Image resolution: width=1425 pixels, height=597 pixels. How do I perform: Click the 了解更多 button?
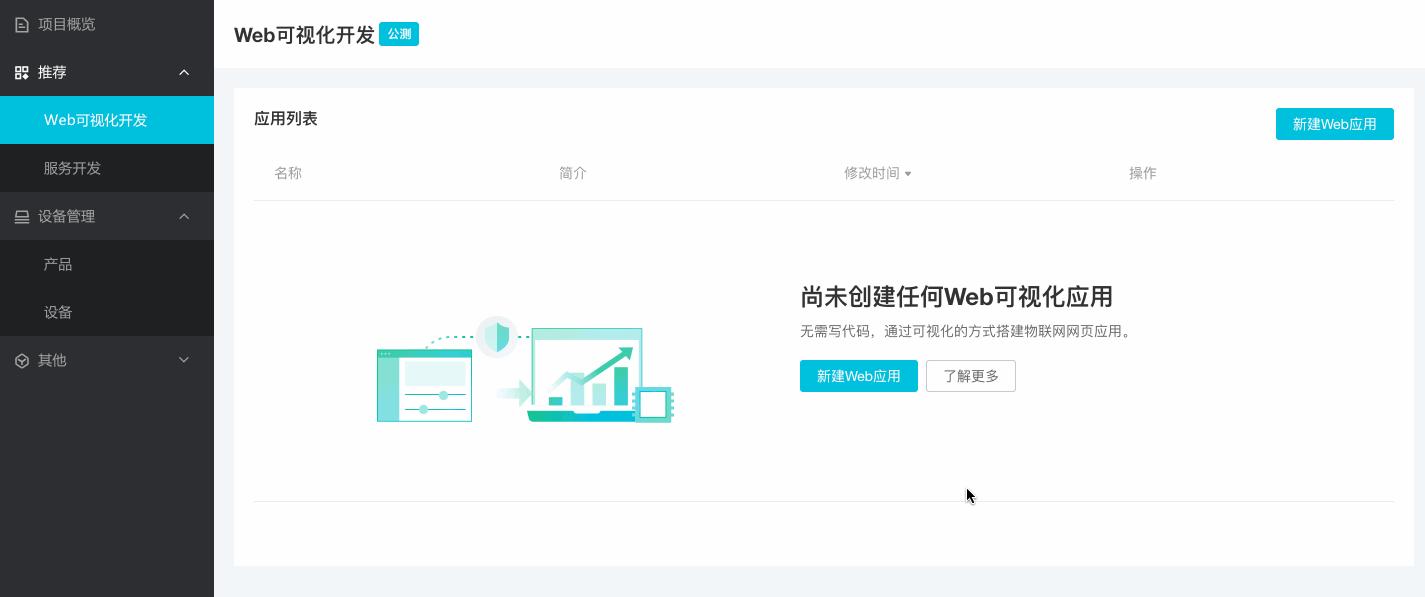[970, 376]
